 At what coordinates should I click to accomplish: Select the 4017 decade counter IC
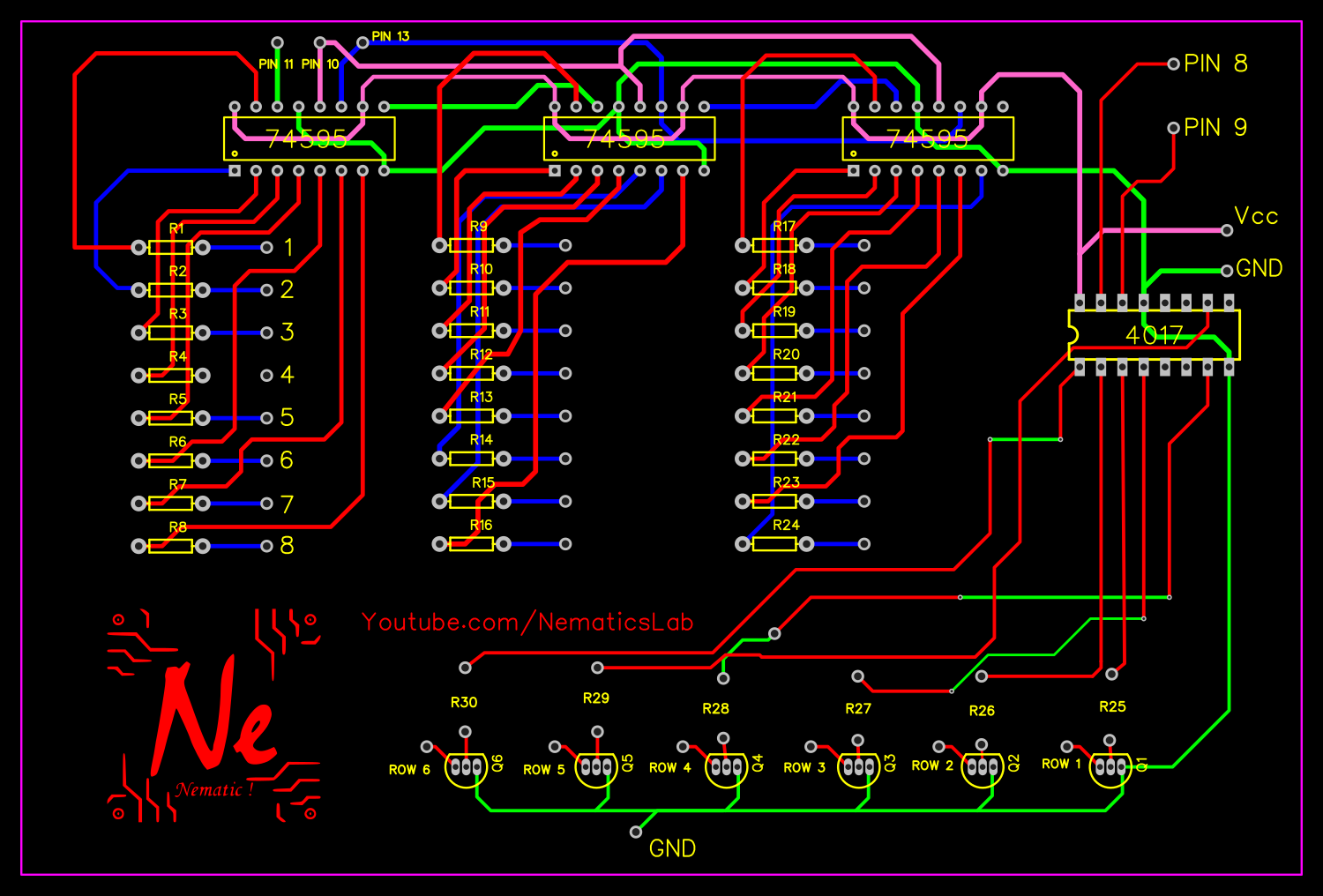pyautogui.click(x=1155, y=333)
